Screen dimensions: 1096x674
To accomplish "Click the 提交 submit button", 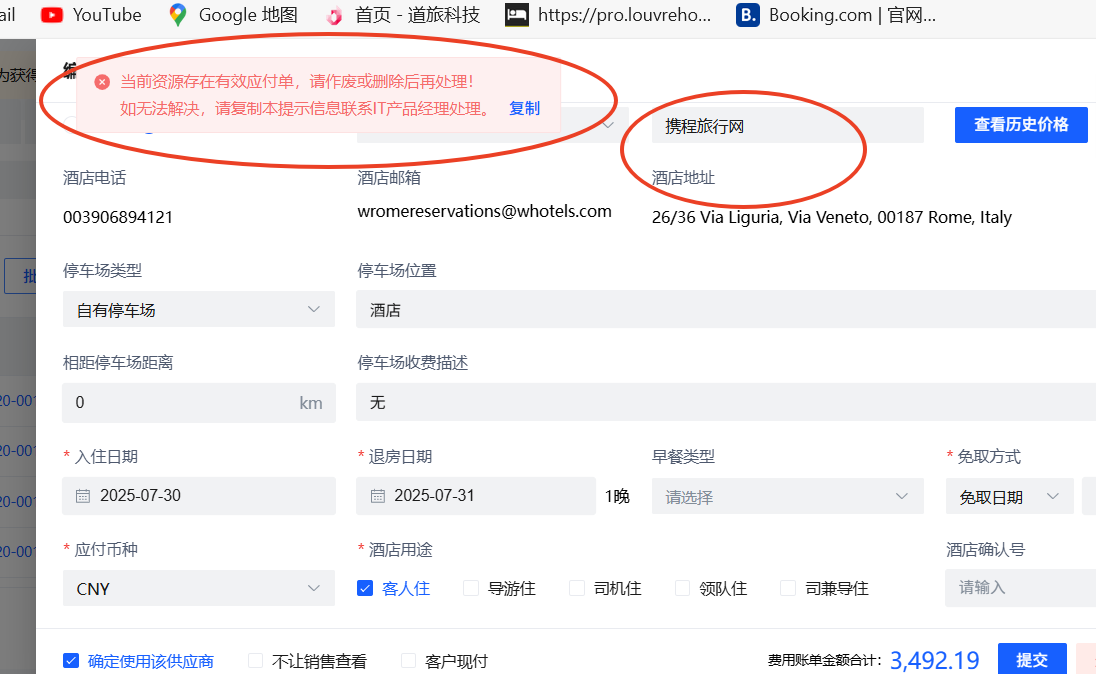I will 1031,659.
